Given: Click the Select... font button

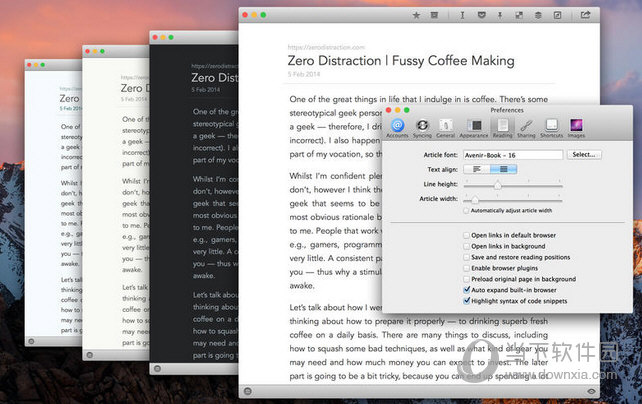Looking at the screenshot, I should click(x=584, y=155).
